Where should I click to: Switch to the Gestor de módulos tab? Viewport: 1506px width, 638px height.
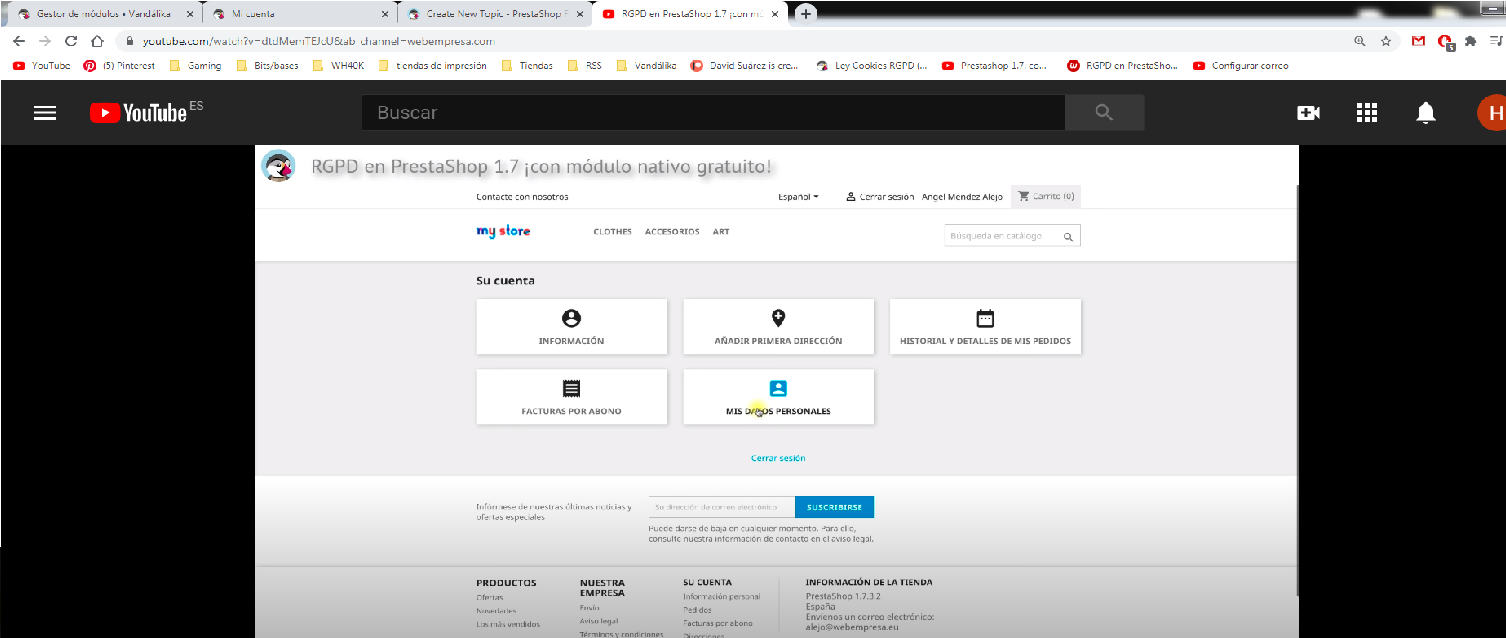(x=100, y=14)
